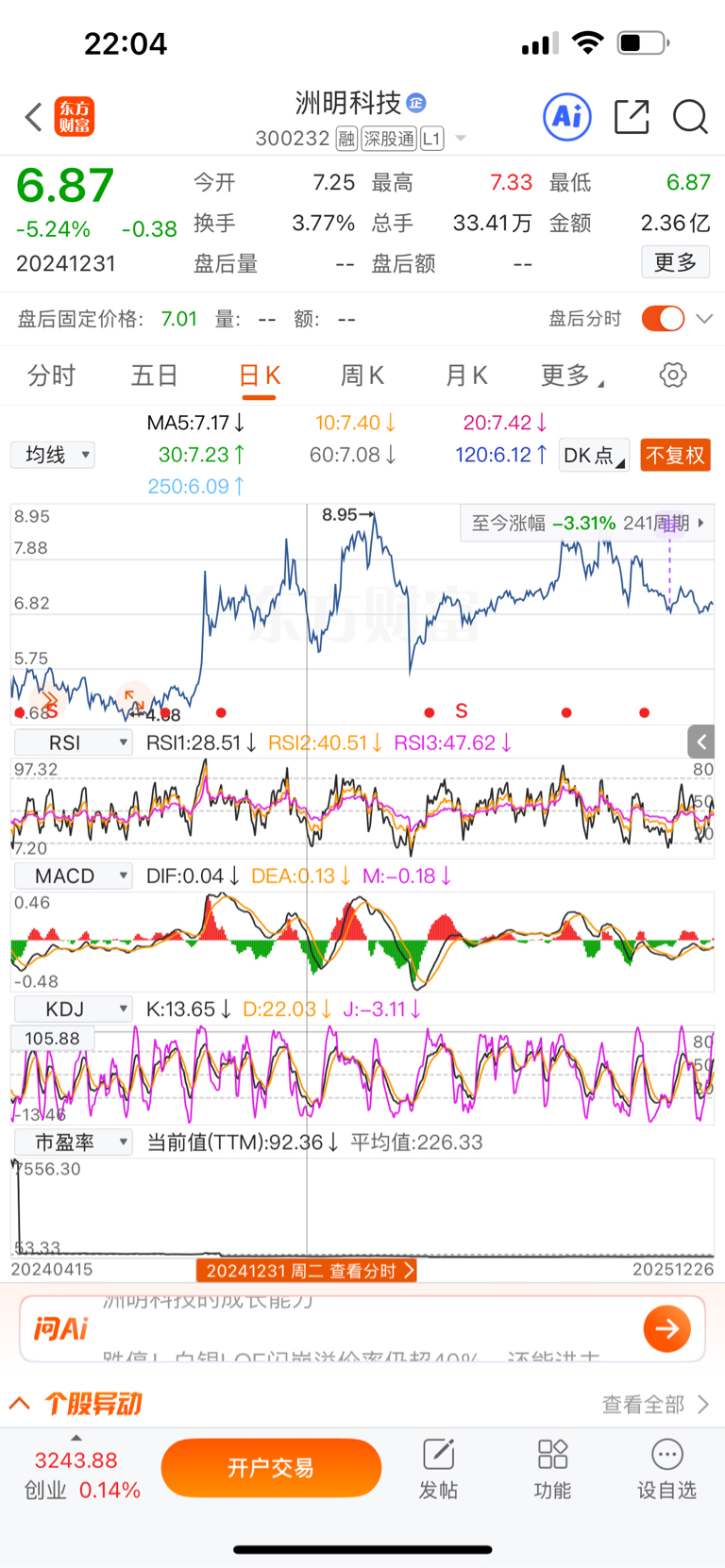
Task: Open the KDJ indicator dropdown
Action: point(73,1009)
